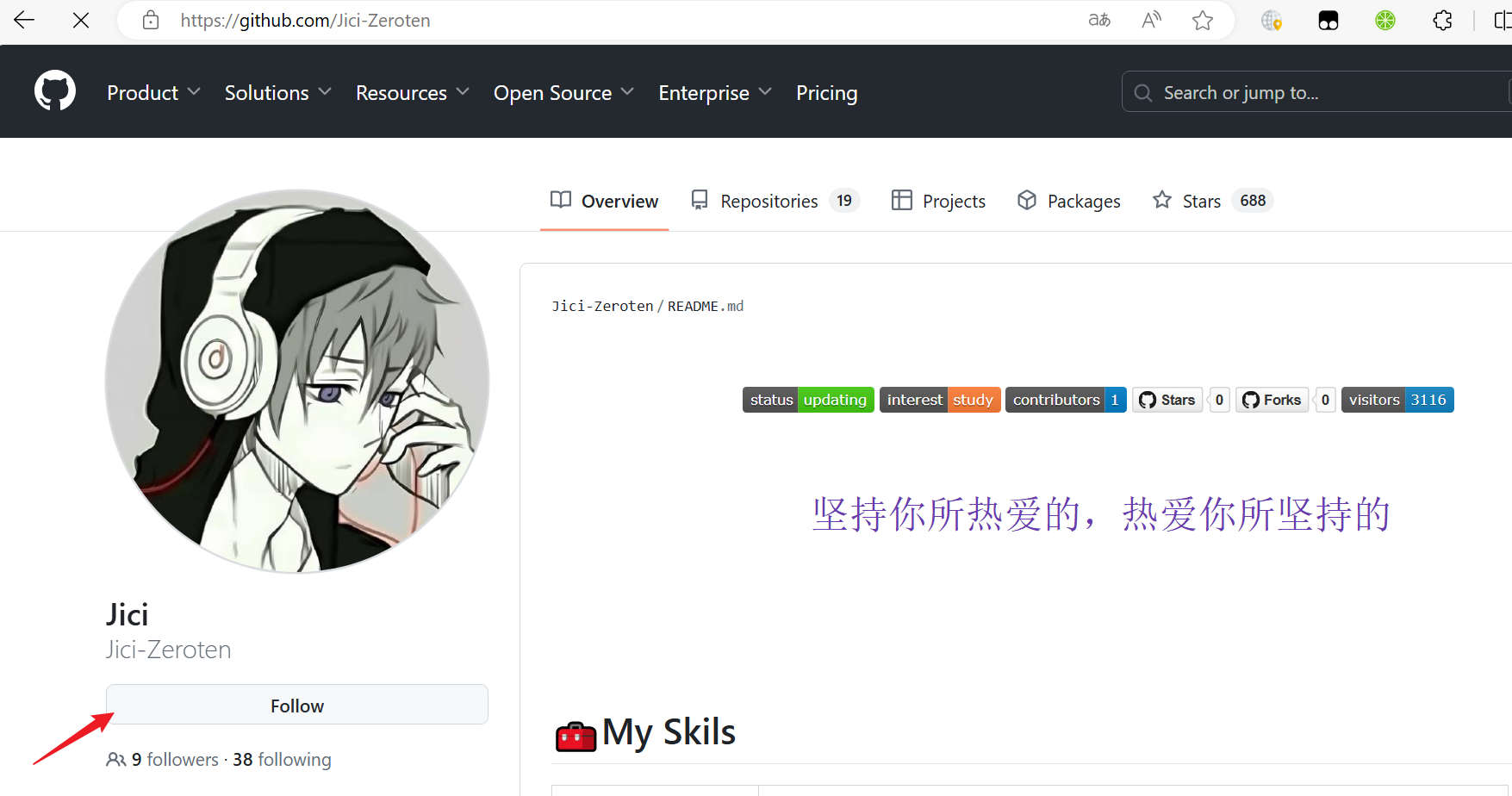Open the black mask extension icon
Image resolution: width=1512 pixels, height=796 pixels.
pyautogui.click(x=1328, y=20)
